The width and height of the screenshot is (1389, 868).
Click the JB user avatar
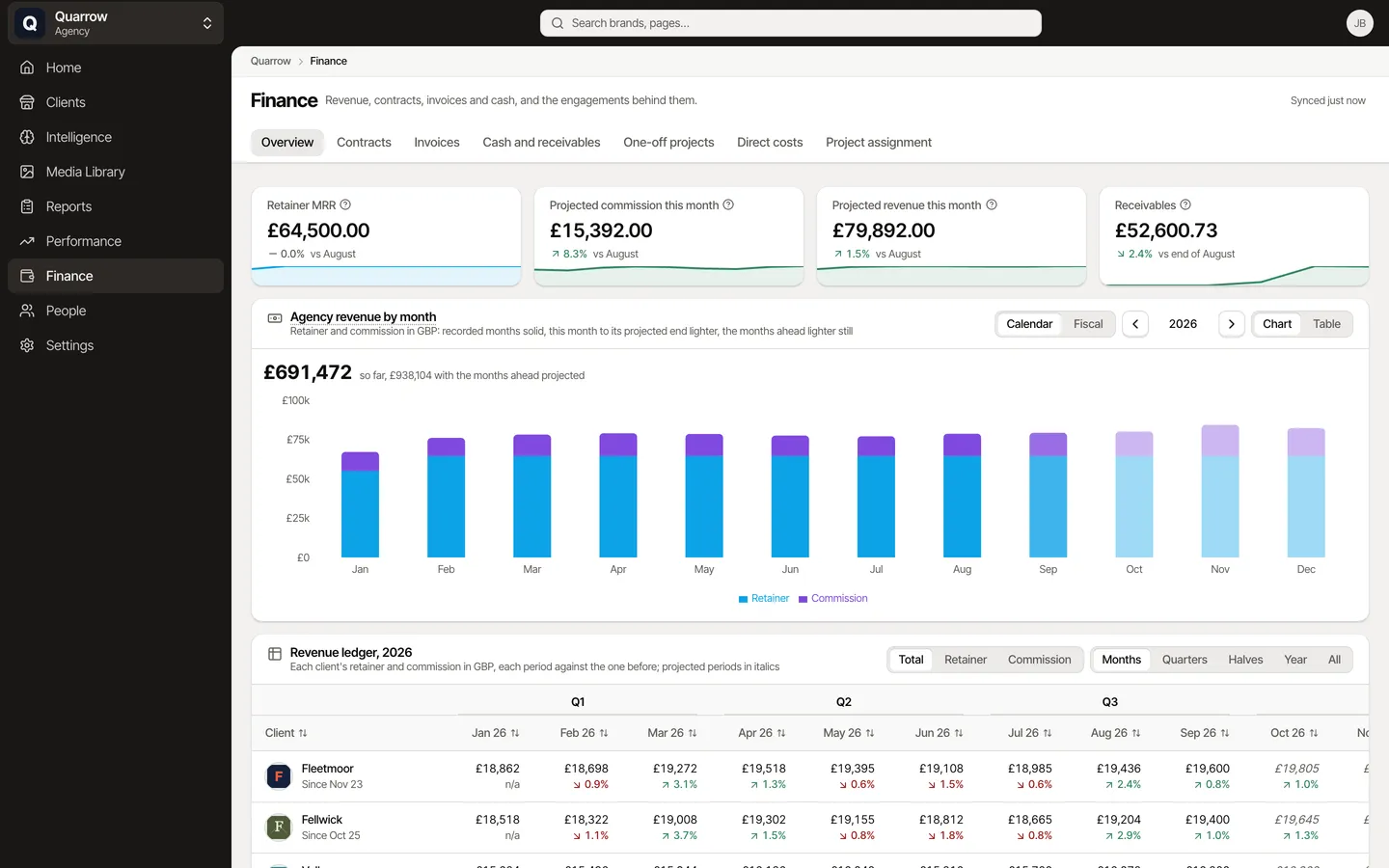coord(1360,23)
